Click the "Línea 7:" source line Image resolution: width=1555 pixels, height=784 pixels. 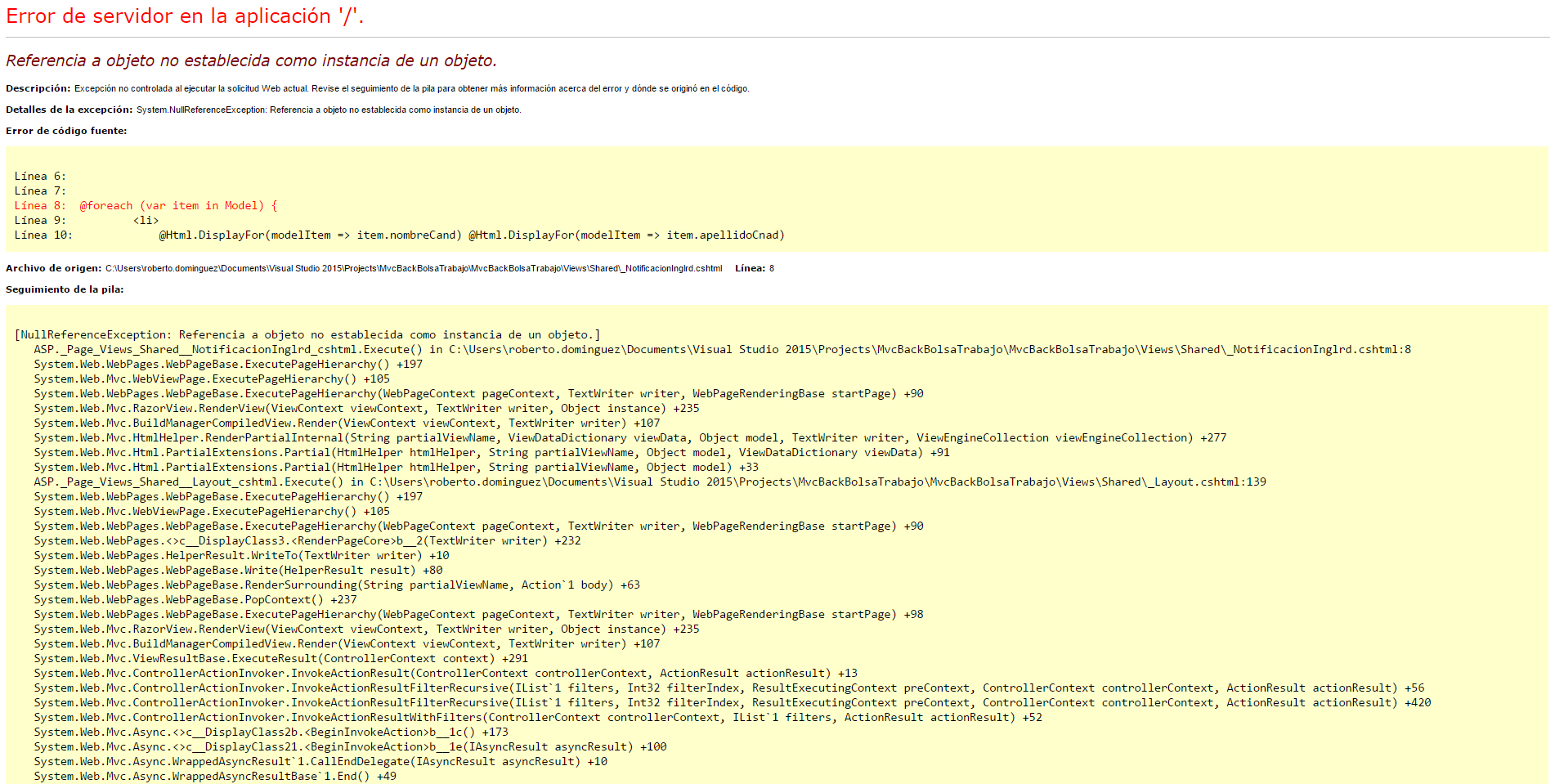[40, 191]
